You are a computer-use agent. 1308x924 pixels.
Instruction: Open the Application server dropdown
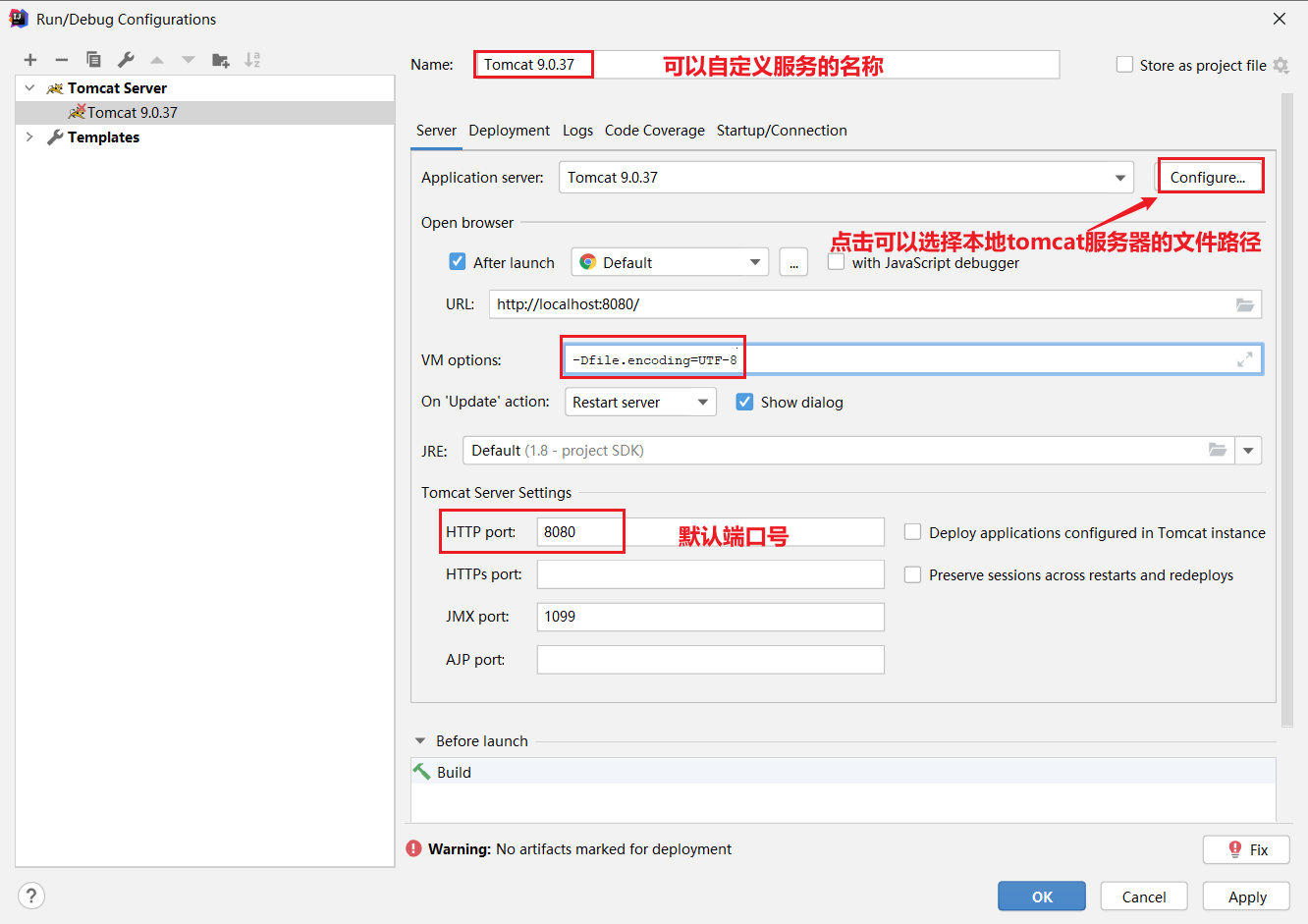(x=846, y=178)
